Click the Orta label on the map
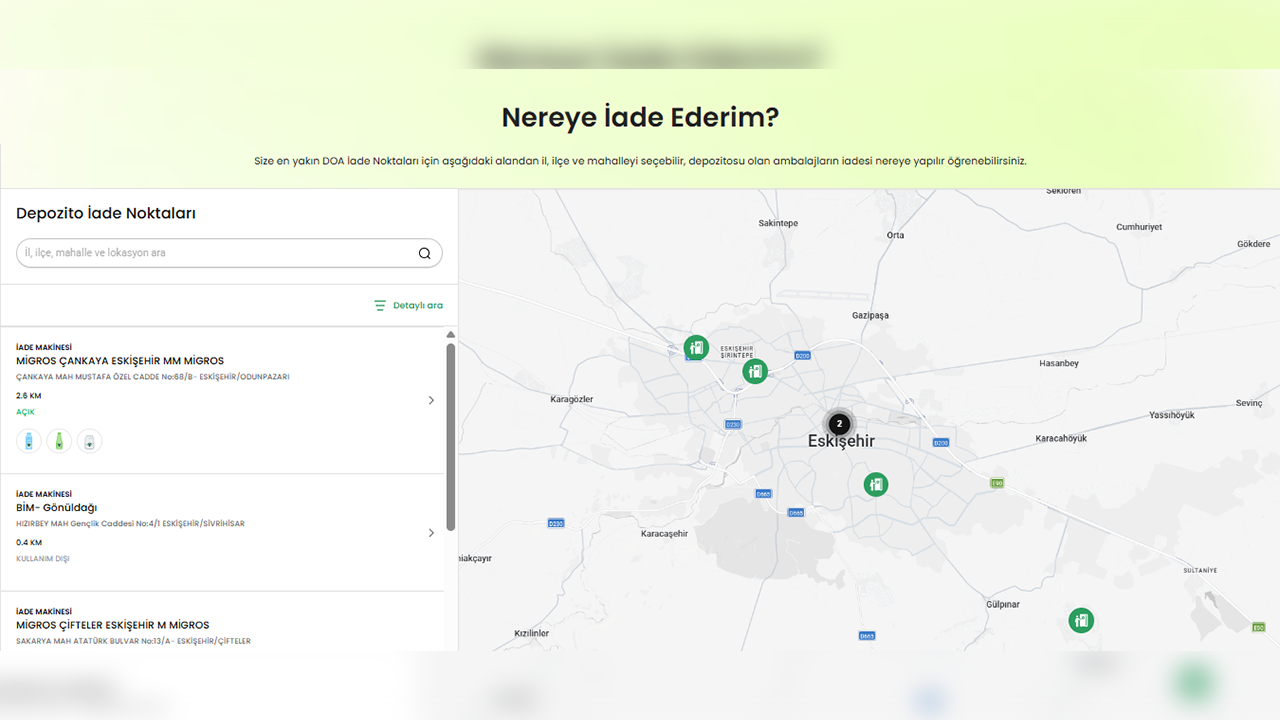Viewport: 1280px width, 720px height. tap(895, 235)
